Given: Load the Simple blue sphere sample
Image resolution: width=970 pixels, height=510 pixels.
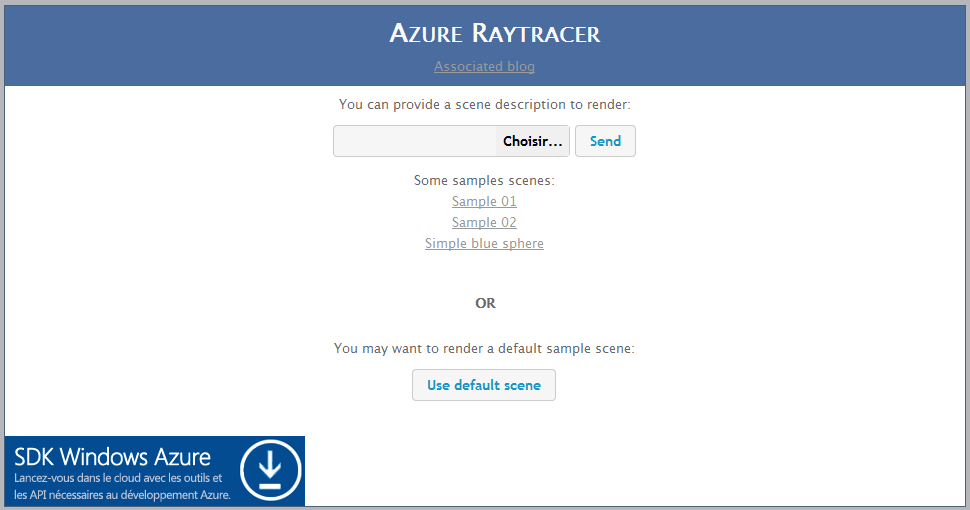Looking at the screenshot, I should click(x=484, y=244).
